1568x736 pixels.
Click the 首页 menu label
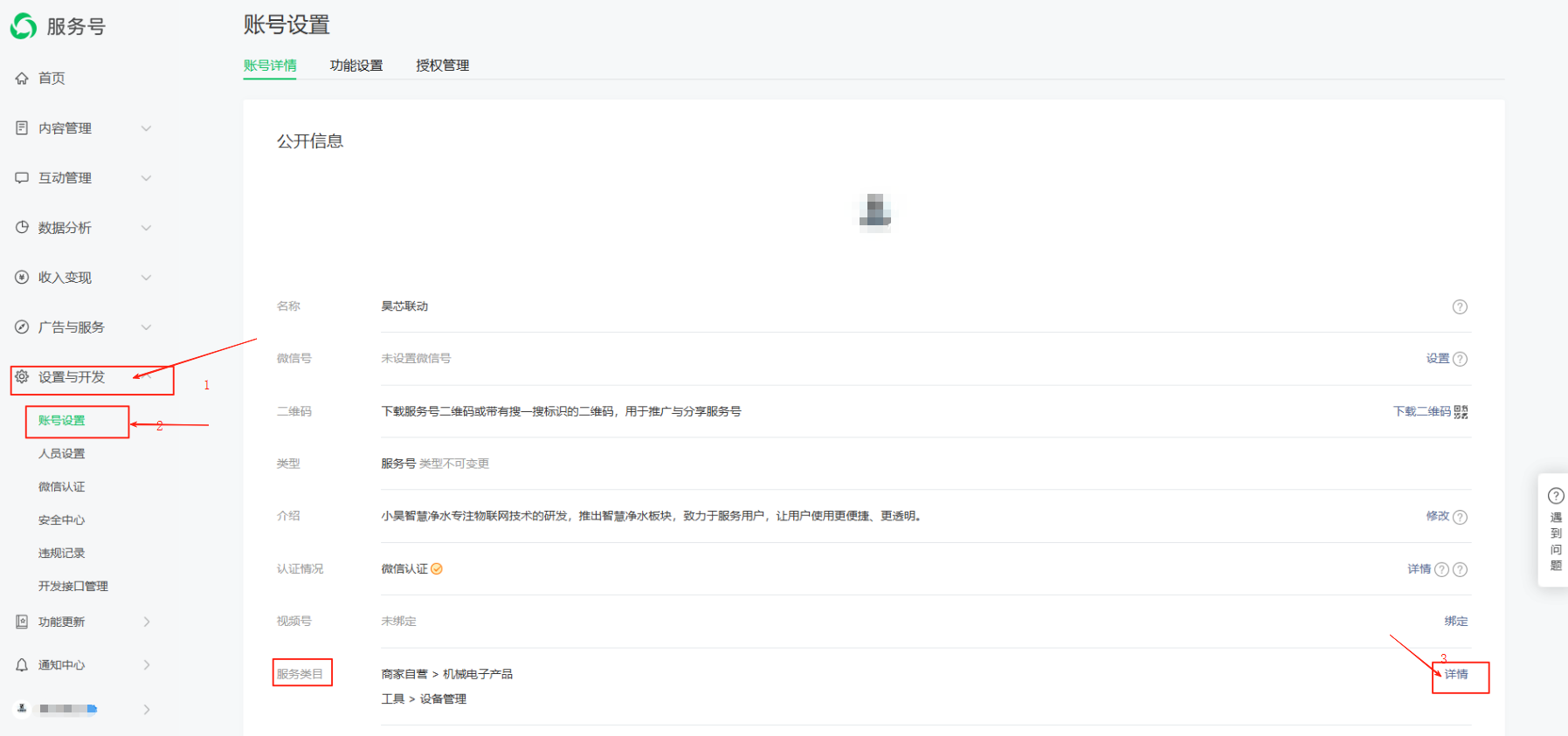pyautogui.click(x=52, y=78)
